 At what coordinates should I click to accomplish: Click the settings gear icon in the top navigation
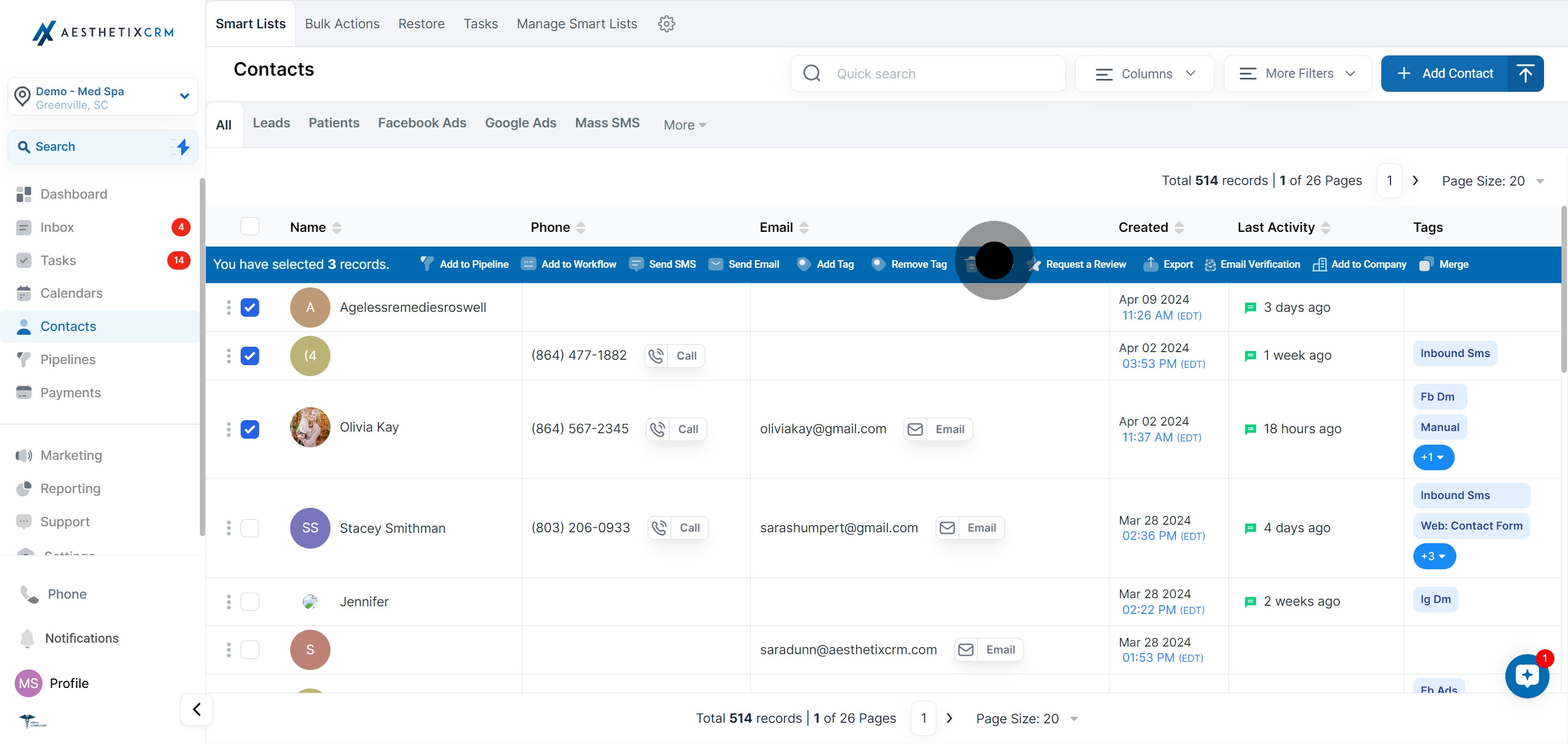coord(666,24)
